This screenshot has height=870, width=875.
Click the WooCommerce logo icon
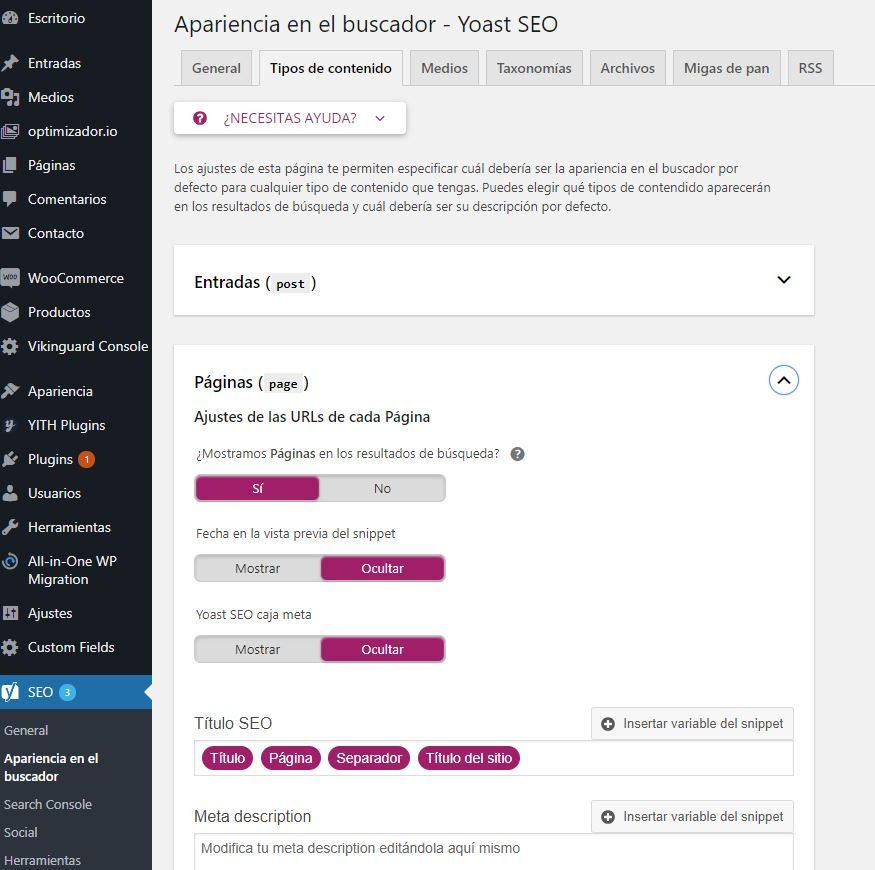click(x=9, y=278)
